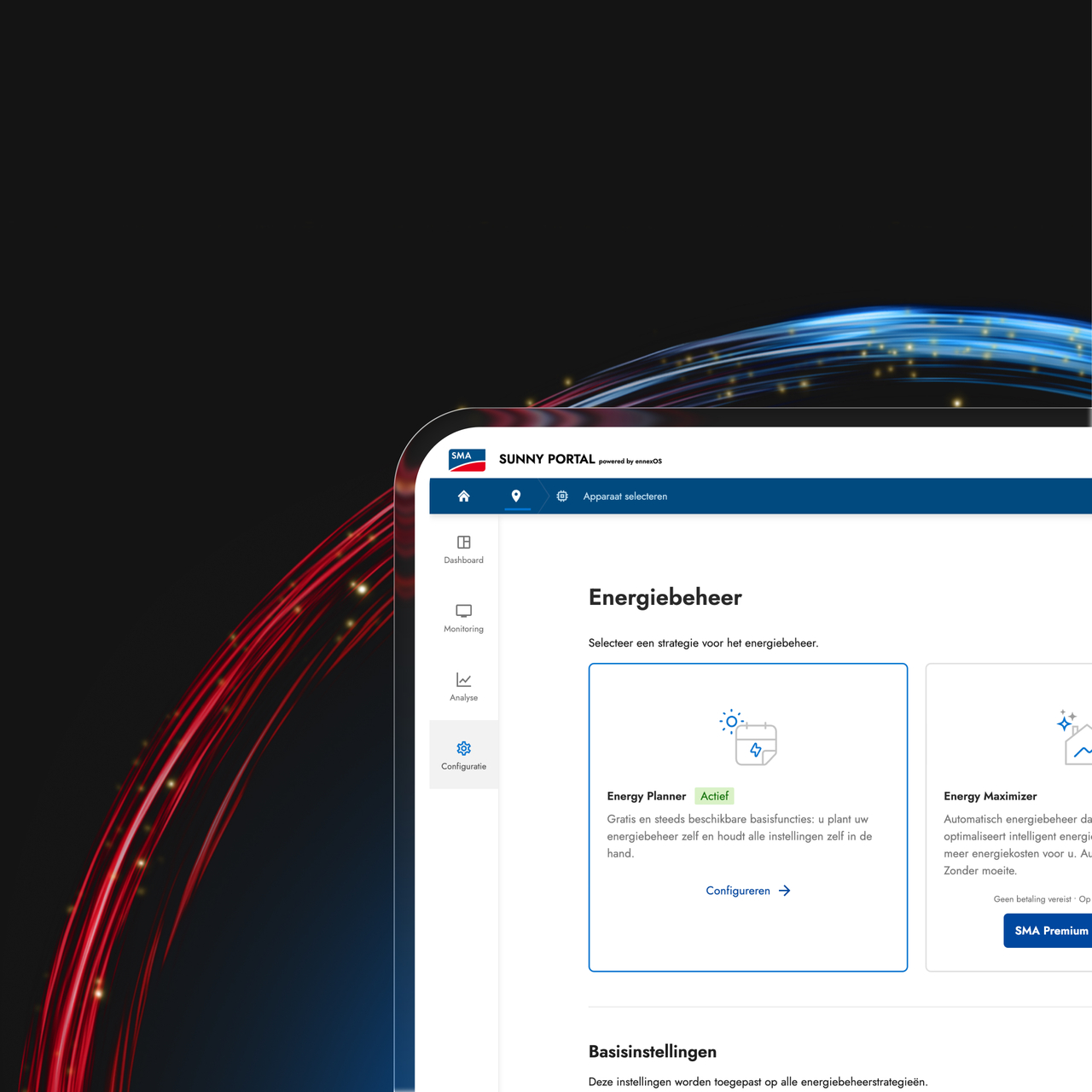Click 'Selecteer een strategie voor het energiebeheer.' text
Viewport: 1092px width, 1092px height.
(704, 643)
